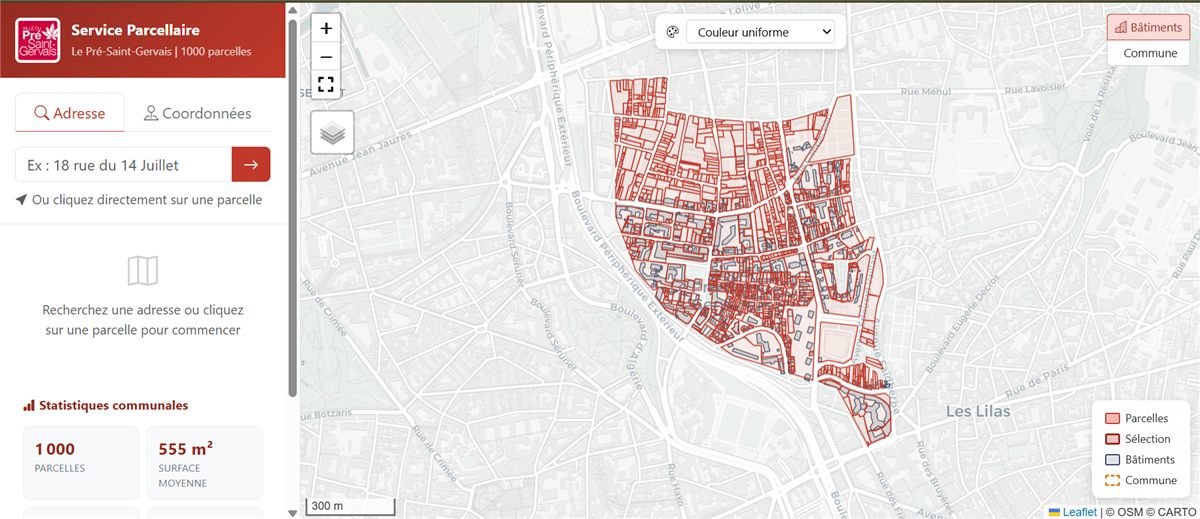Switch to the Coordonnées tab
This screenshot has width=1200, height=519.
(197, 113)
